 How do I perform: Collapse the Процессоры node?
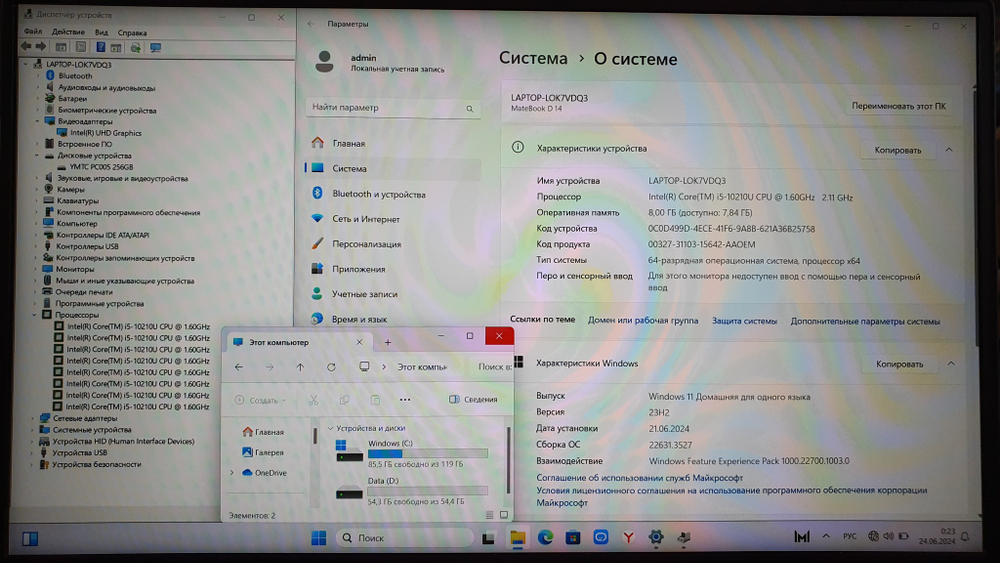(x=34, y=315)
